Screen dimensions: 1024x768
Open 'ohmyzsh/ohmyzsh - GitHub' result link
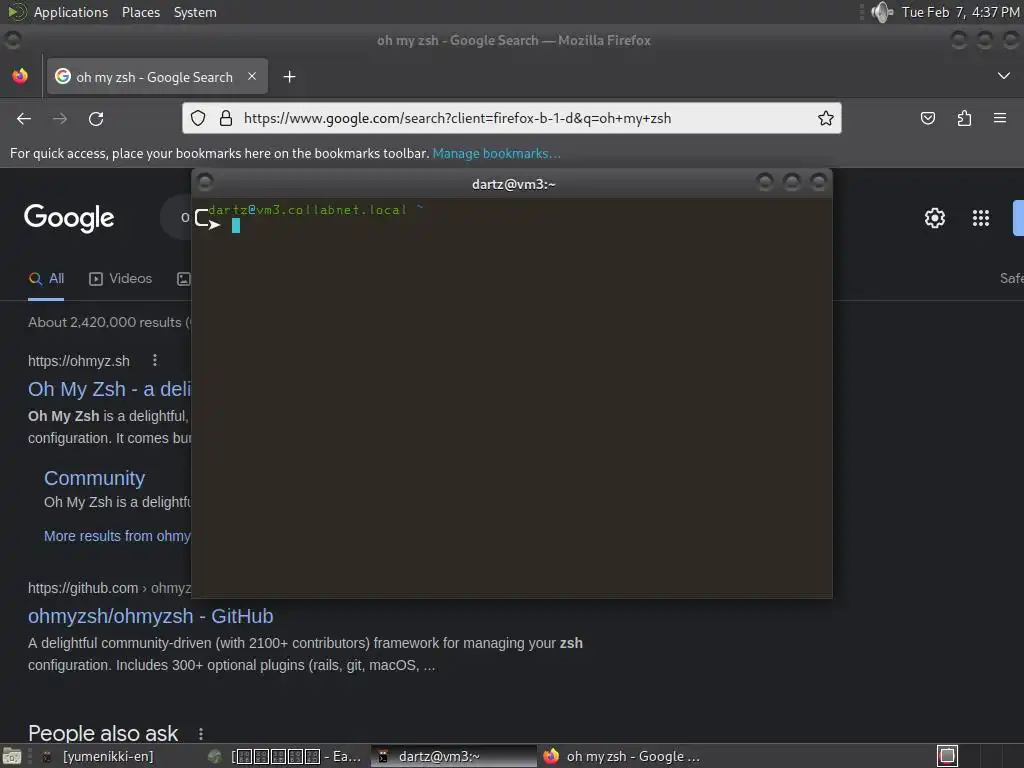coord(151,616)
